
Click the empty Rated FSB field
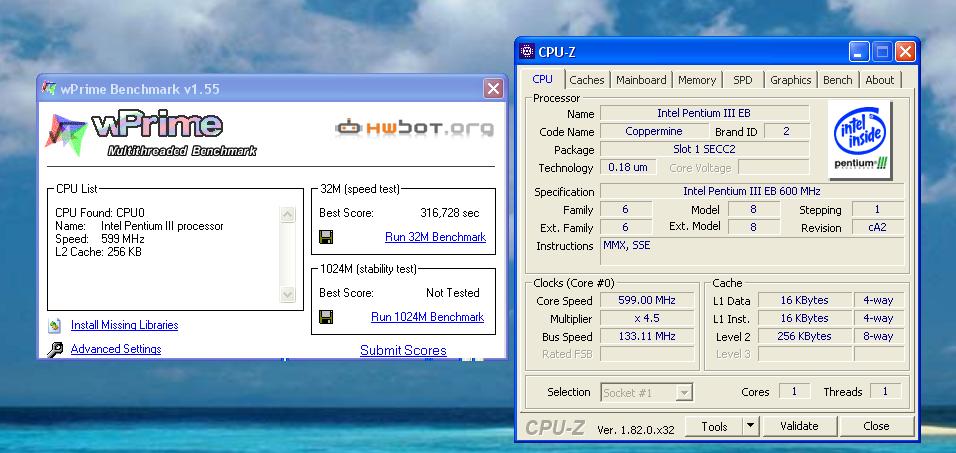tap(647, 354)
